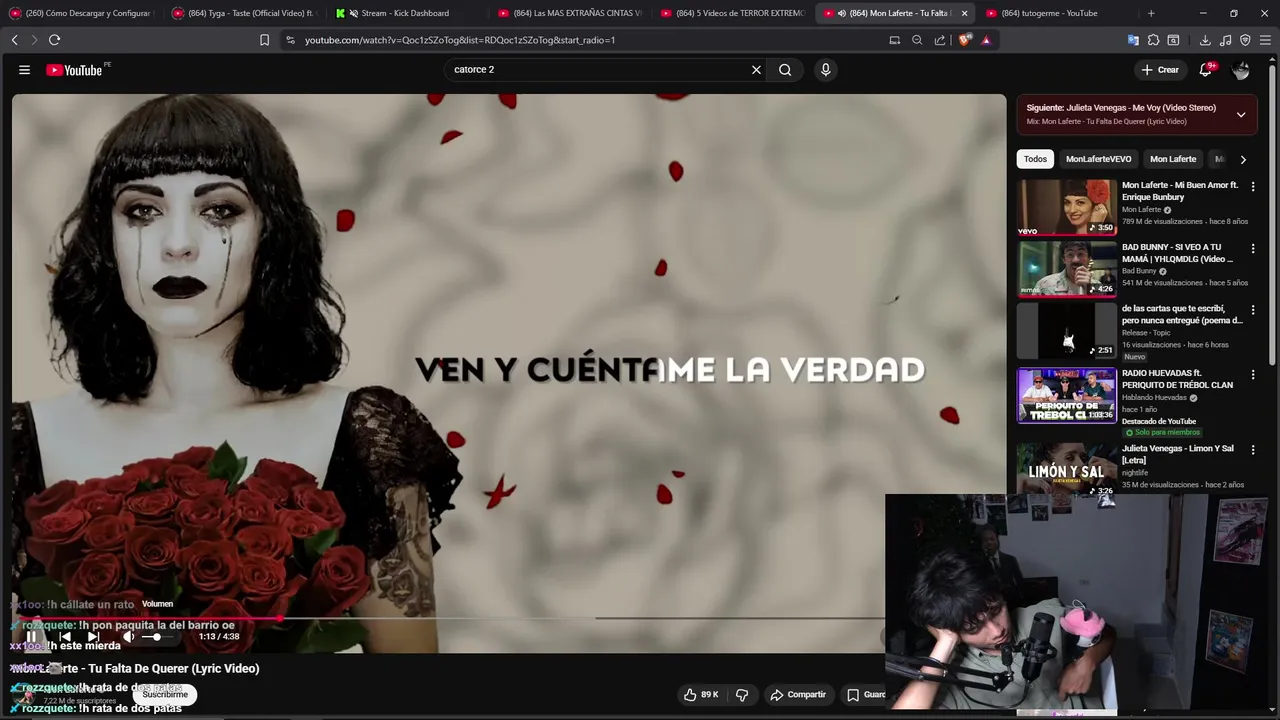Viewport: 1280px width, 720px height.
Task: Save video with the Guardar button
Action: coord(864,694)
